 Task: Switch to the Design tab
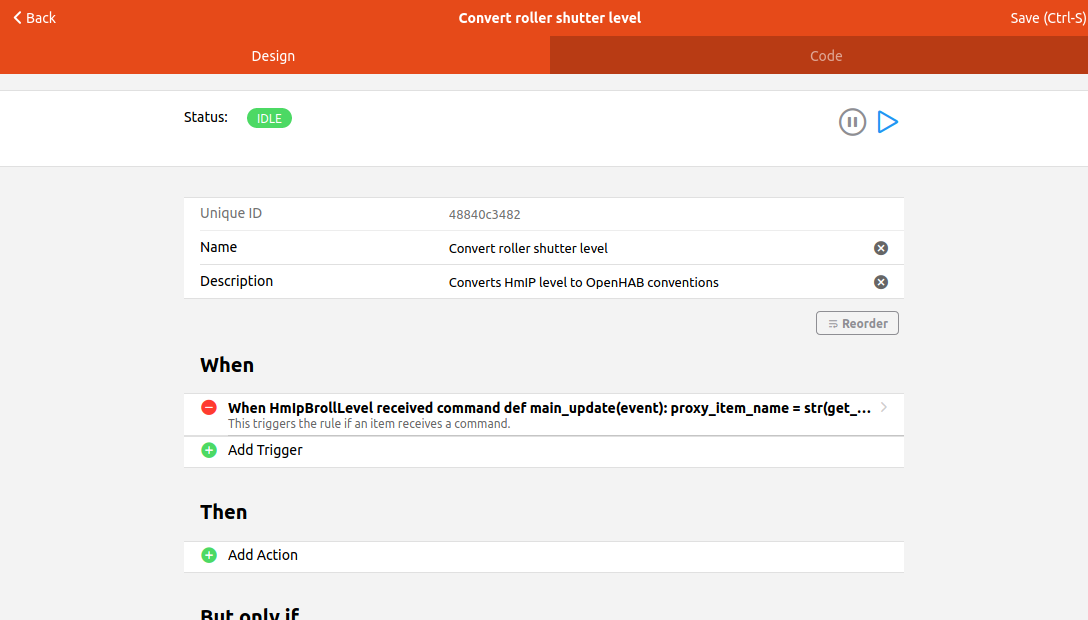(273, 56)
